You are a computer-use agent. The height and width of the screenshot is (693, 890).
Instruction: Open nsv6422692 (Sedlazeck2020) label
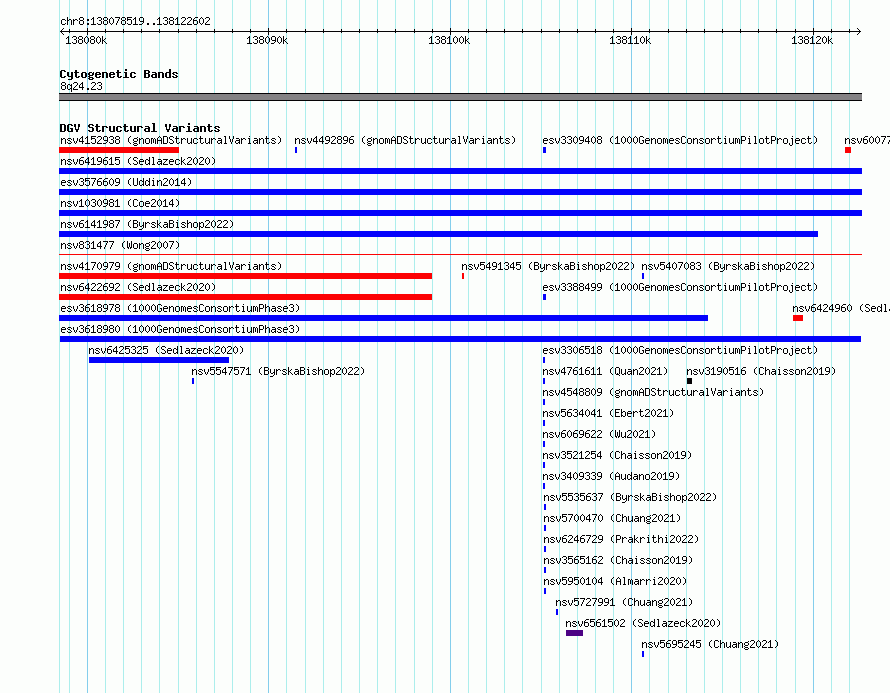click(x=138, y=287)
